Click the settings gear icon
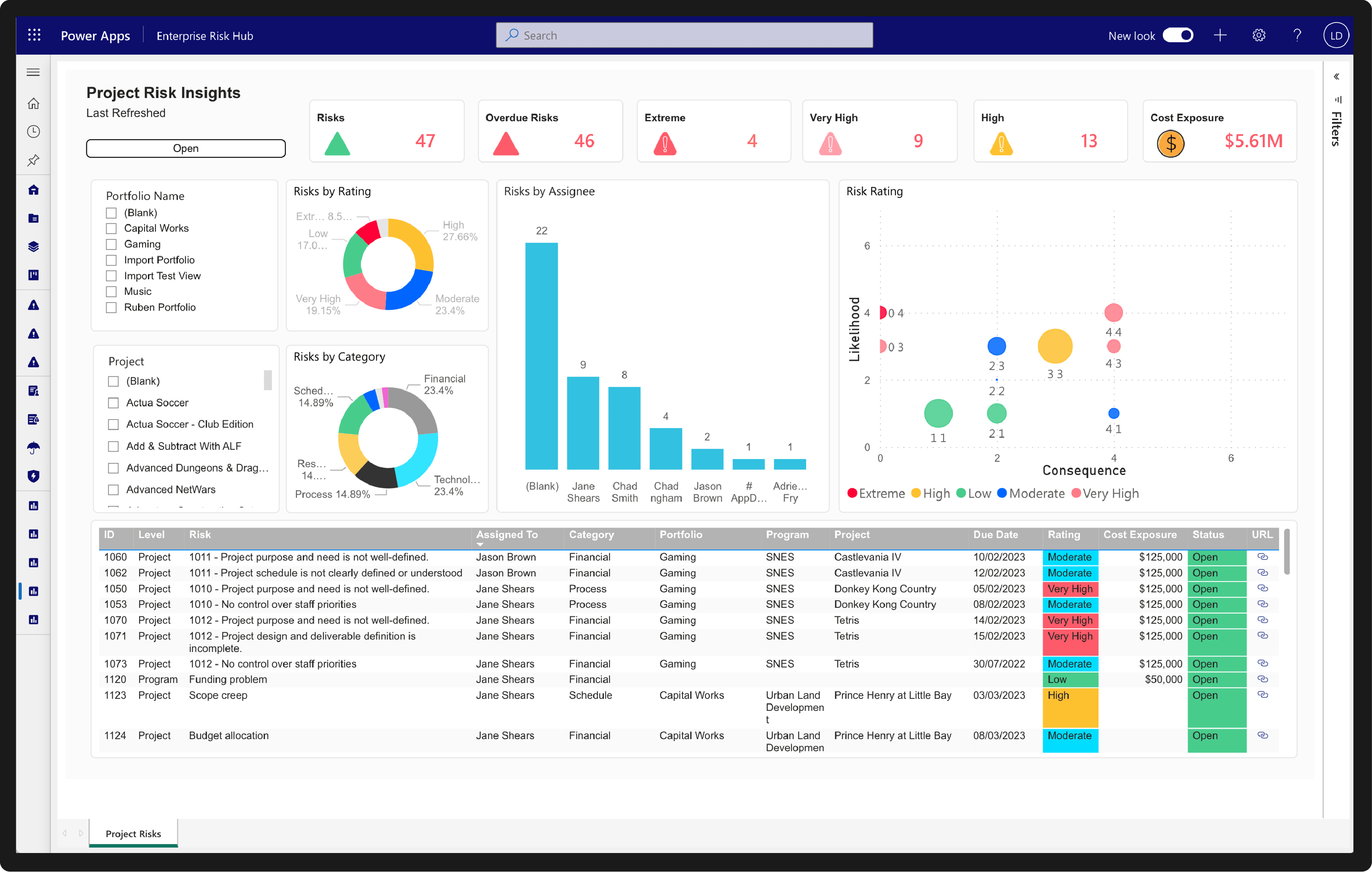The width and height of the screenshot is (1372, 872). coord(1259,35)
